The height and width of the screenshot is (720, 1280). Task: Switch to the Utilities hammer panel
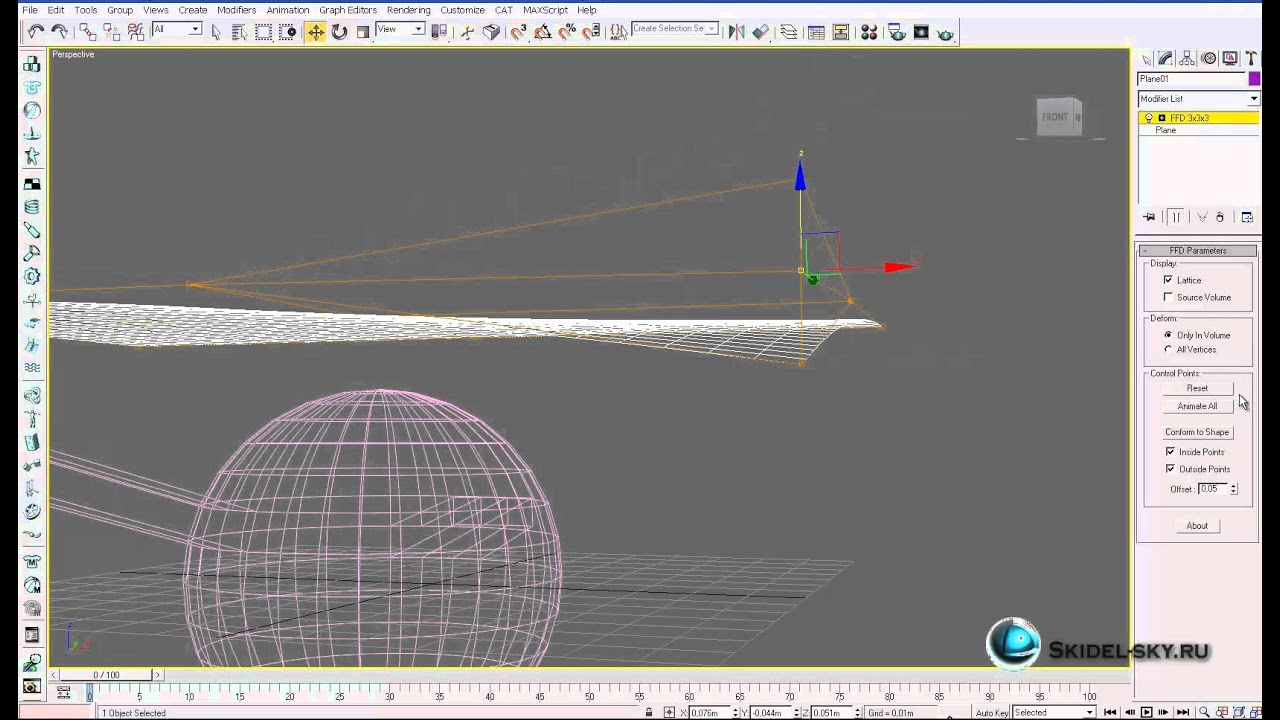(x=1251, y=58)
